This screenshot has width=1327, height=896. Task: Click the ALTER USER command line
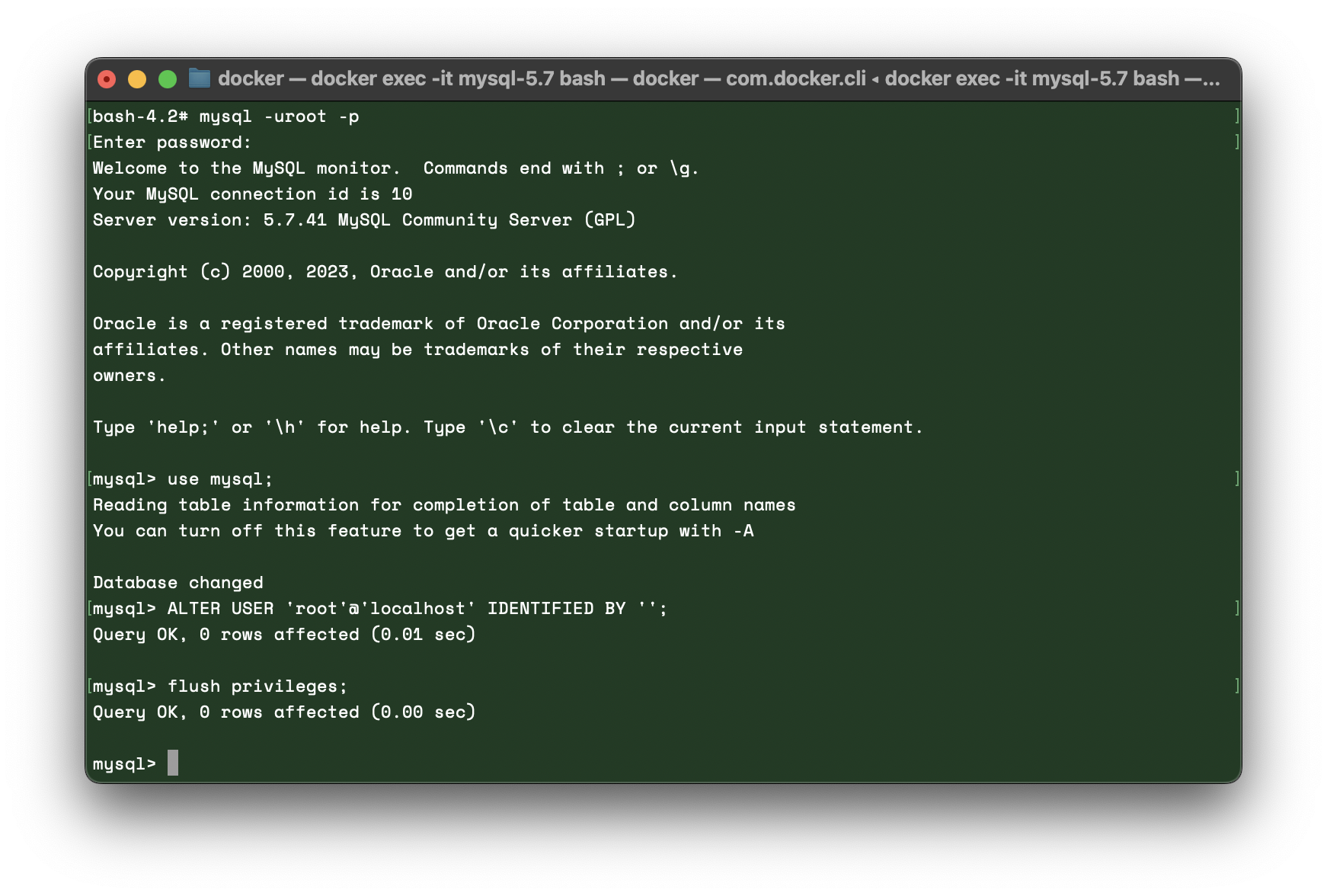[380, 609]
